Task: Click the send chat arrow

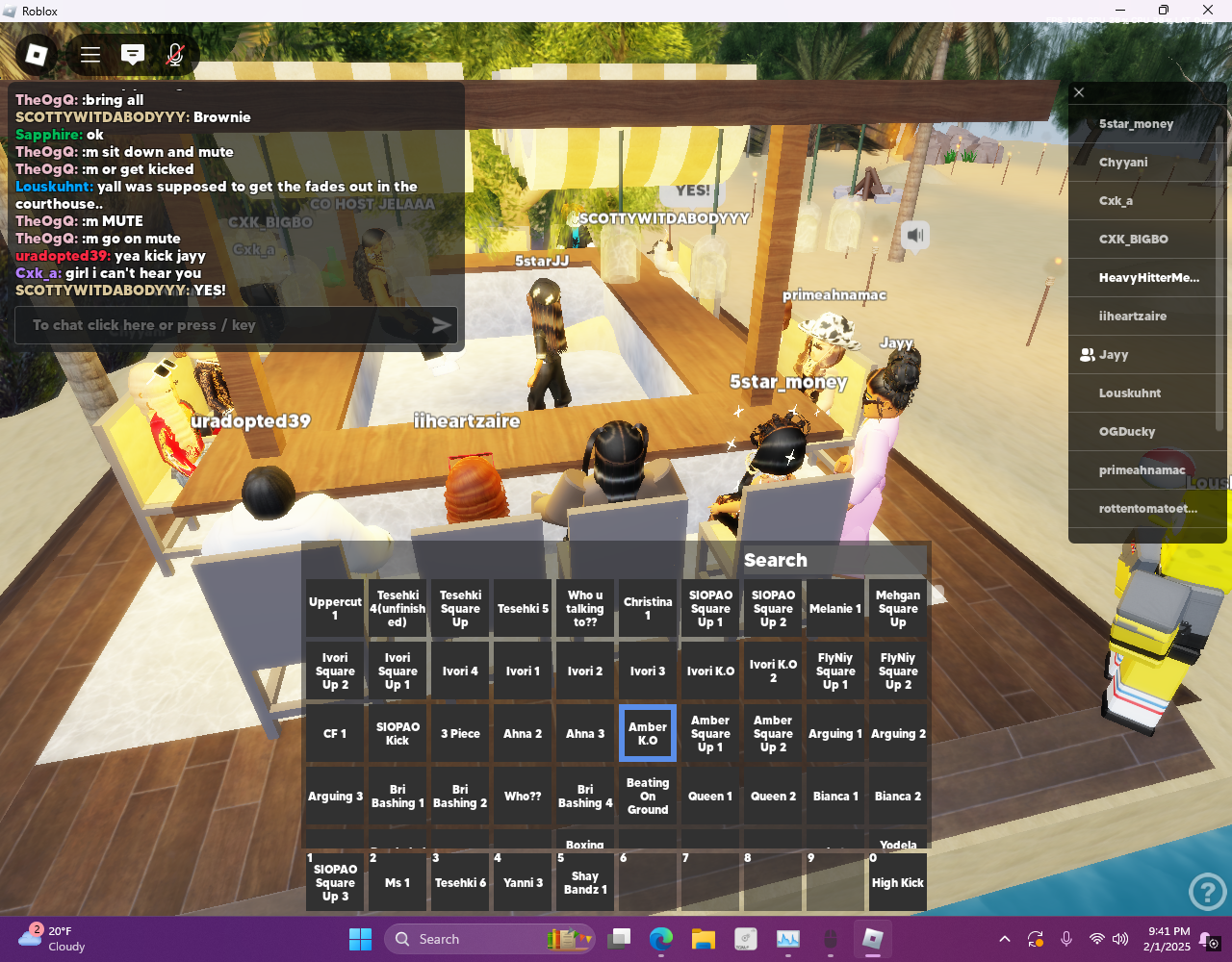Action: pyautogui.click(x=441, y=325)
